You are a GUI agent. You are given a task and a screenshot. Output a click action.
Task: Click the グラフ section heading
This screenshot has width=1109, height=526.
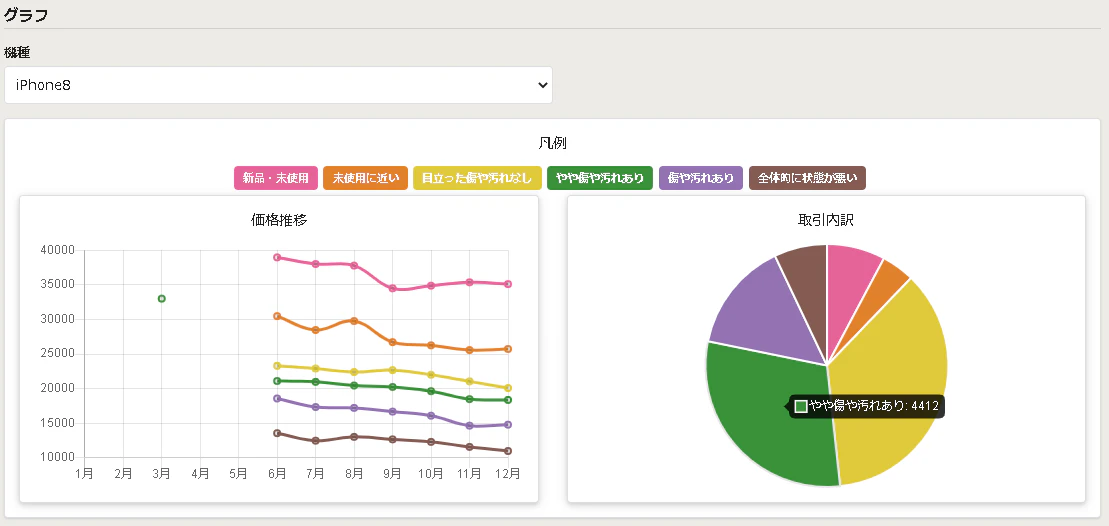pyautogui.click(x=26, y=15)
